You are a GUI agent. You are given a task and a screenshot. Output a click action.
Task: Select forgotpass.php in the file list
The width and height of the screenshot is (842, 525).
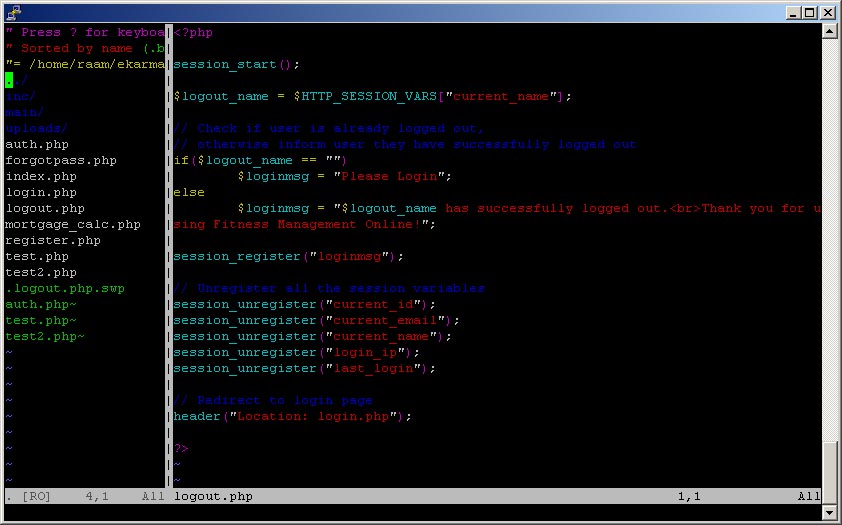coord(61,160)
